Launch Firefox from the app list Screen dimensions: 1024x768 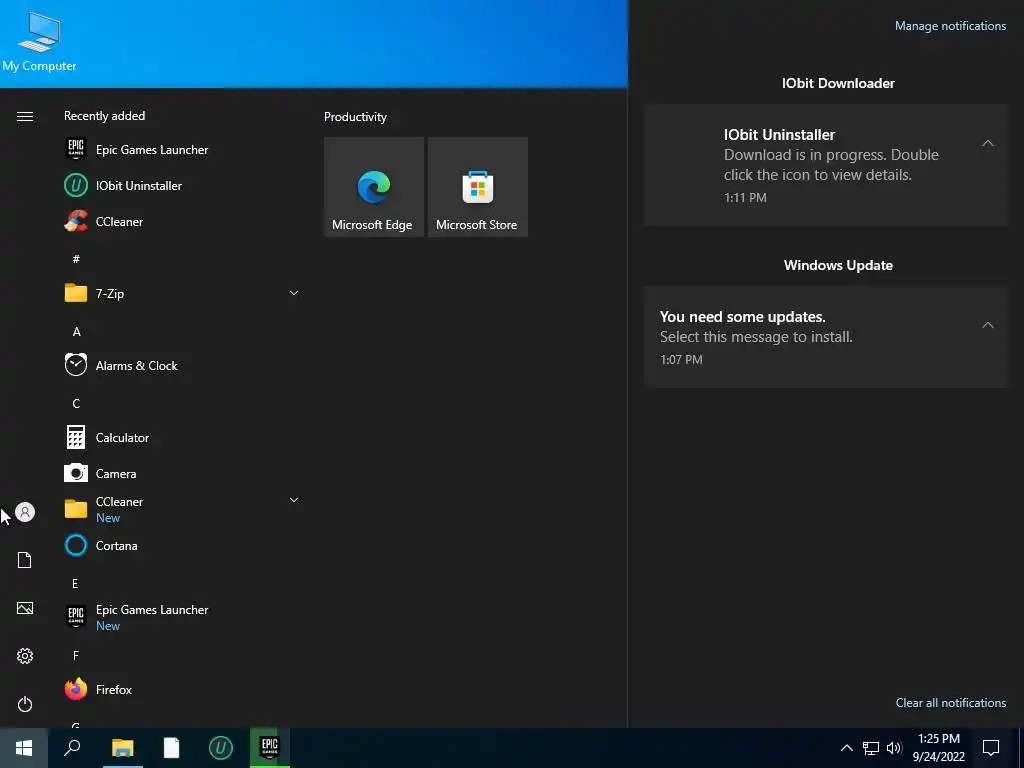point(182,690)
